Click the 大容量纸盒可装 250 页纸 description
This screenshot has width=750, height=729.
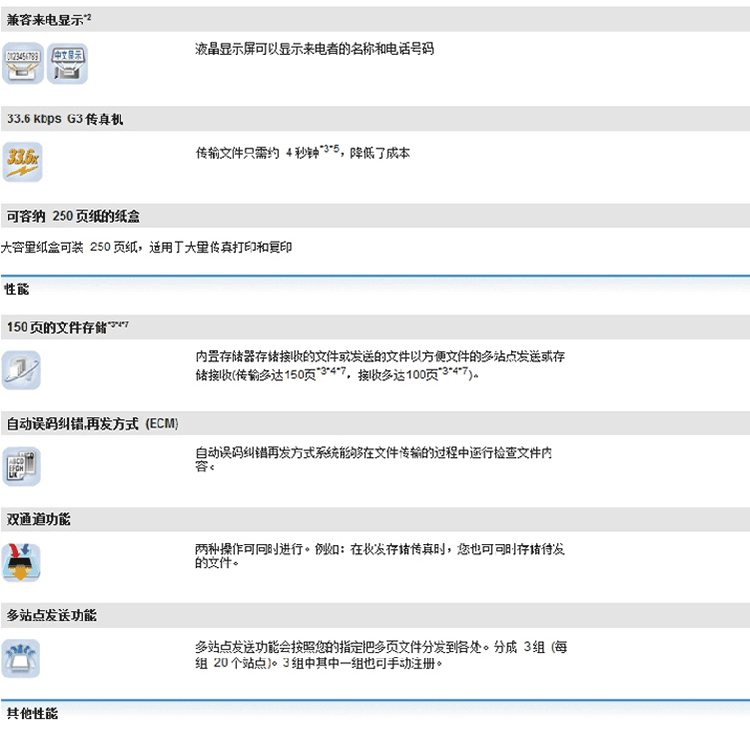146,247
